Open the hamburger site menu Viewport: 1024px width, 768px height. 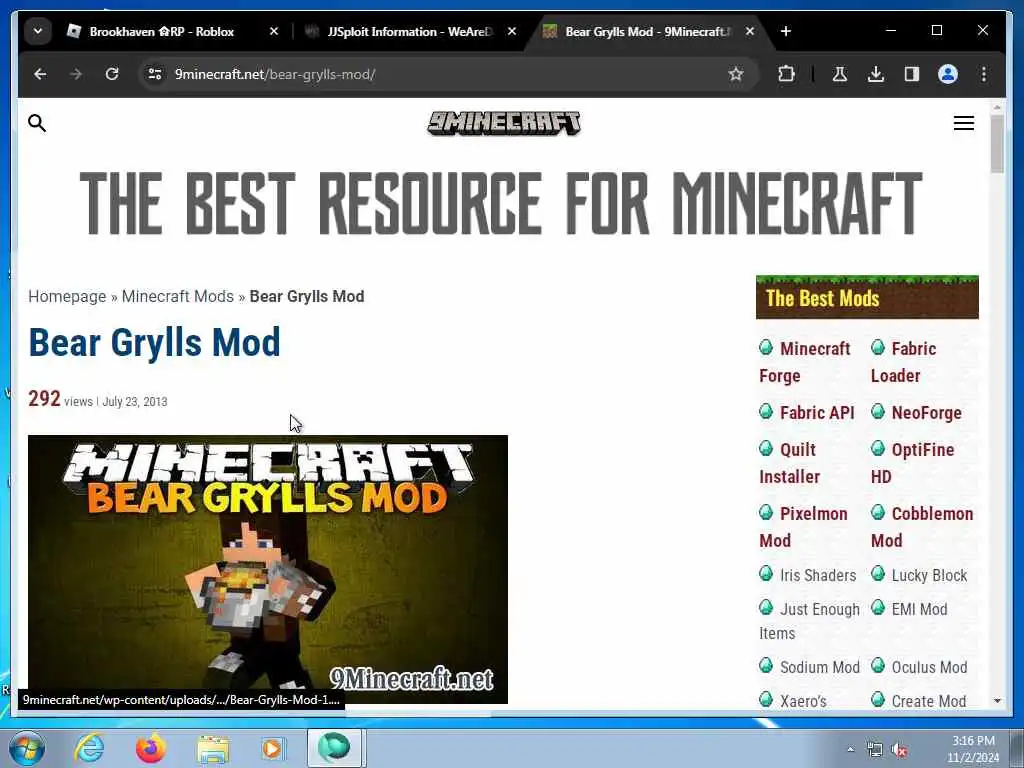point(963,123)
